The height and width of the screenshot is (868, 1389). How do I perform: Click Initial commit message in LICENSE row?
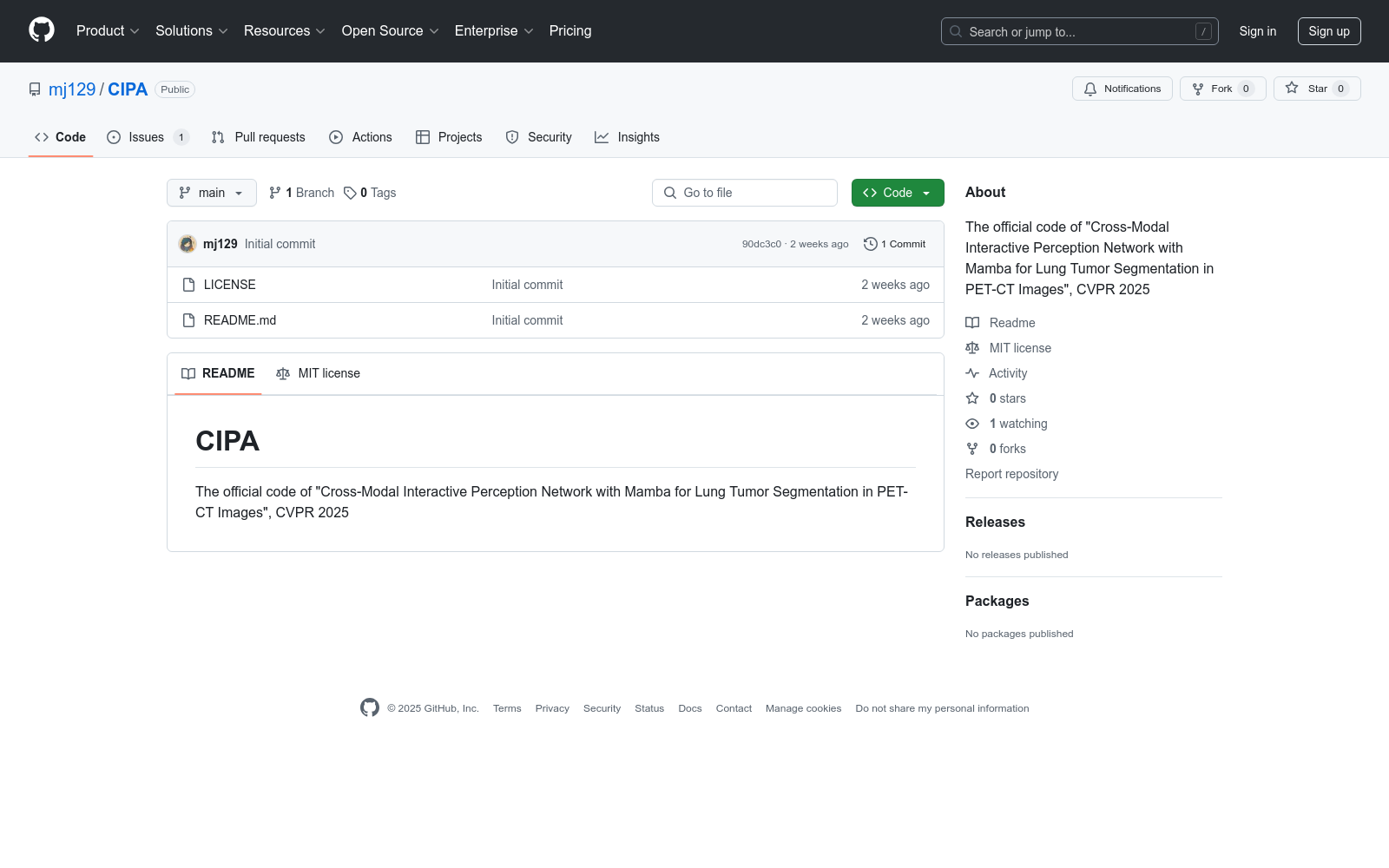pyautogui.click(x=527, y=285)
